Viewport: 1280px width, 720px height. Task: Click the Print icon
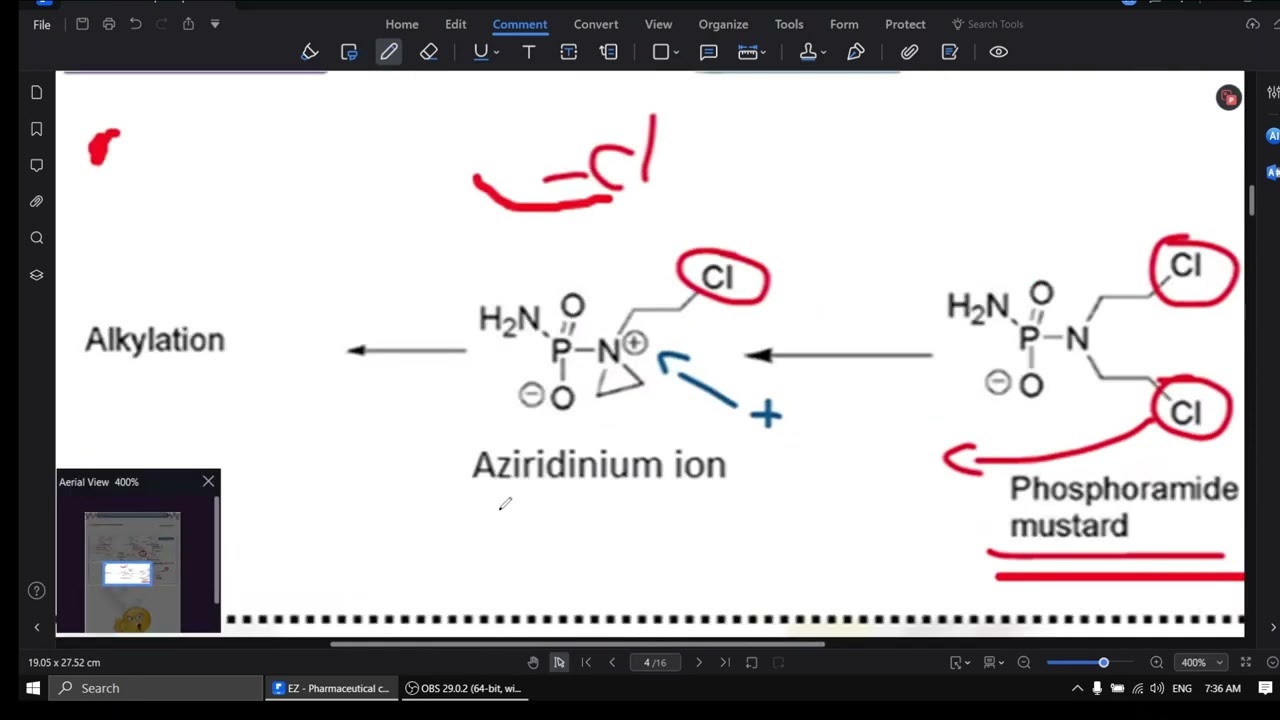(x=109, y=24)
